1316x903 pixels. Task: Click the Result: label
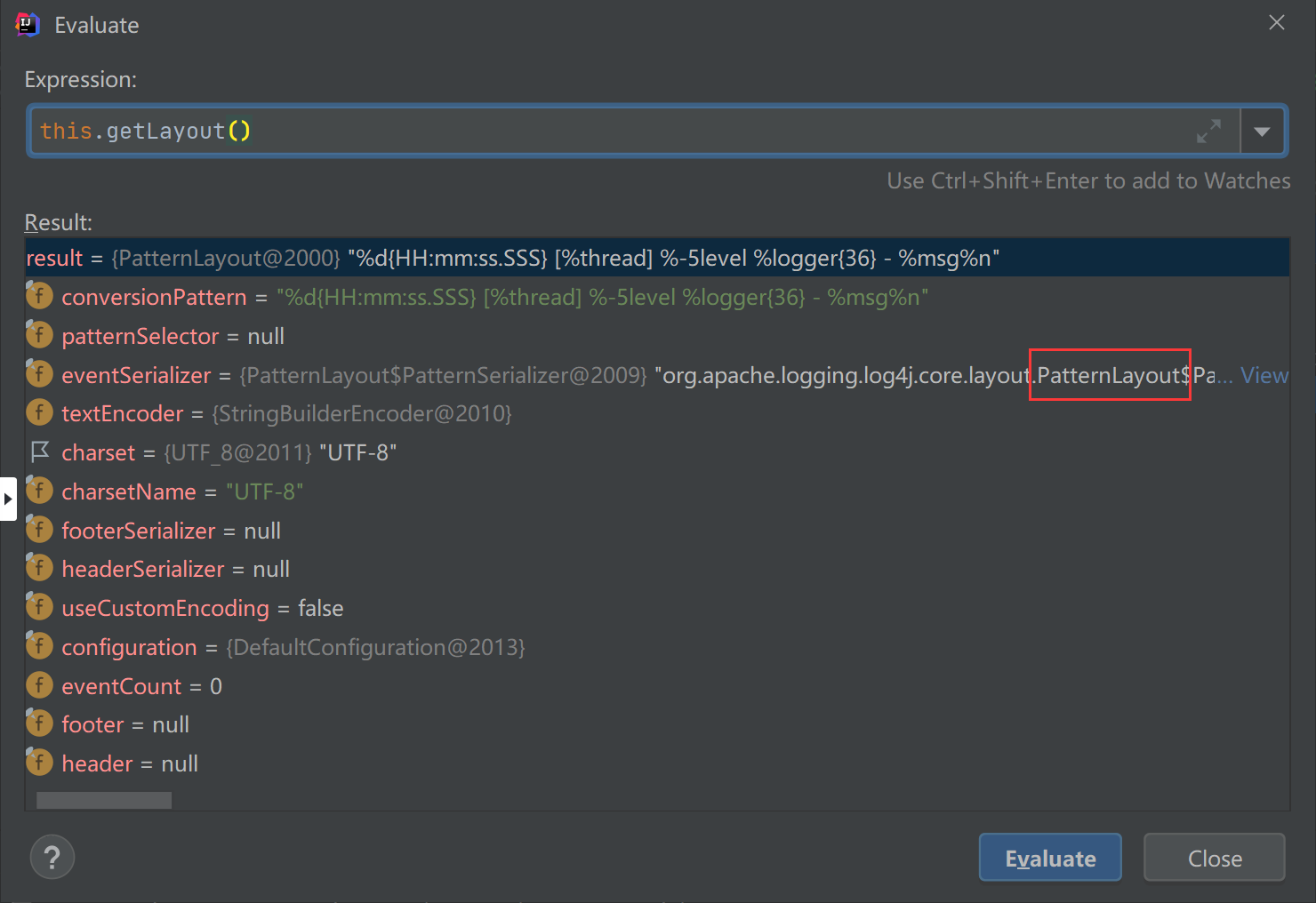(58, 222)
